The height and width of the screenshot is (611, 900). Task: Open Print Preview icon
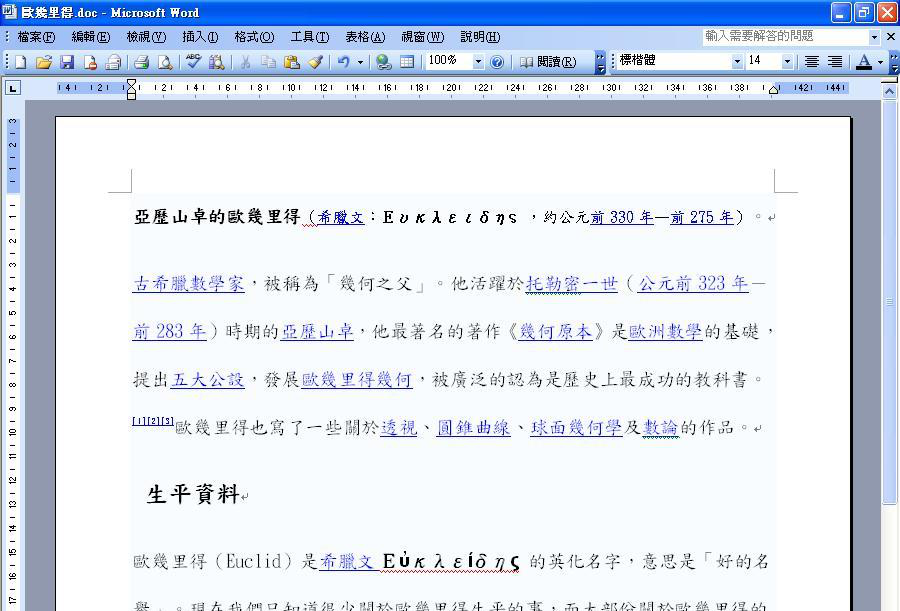[x=165, y=61]
